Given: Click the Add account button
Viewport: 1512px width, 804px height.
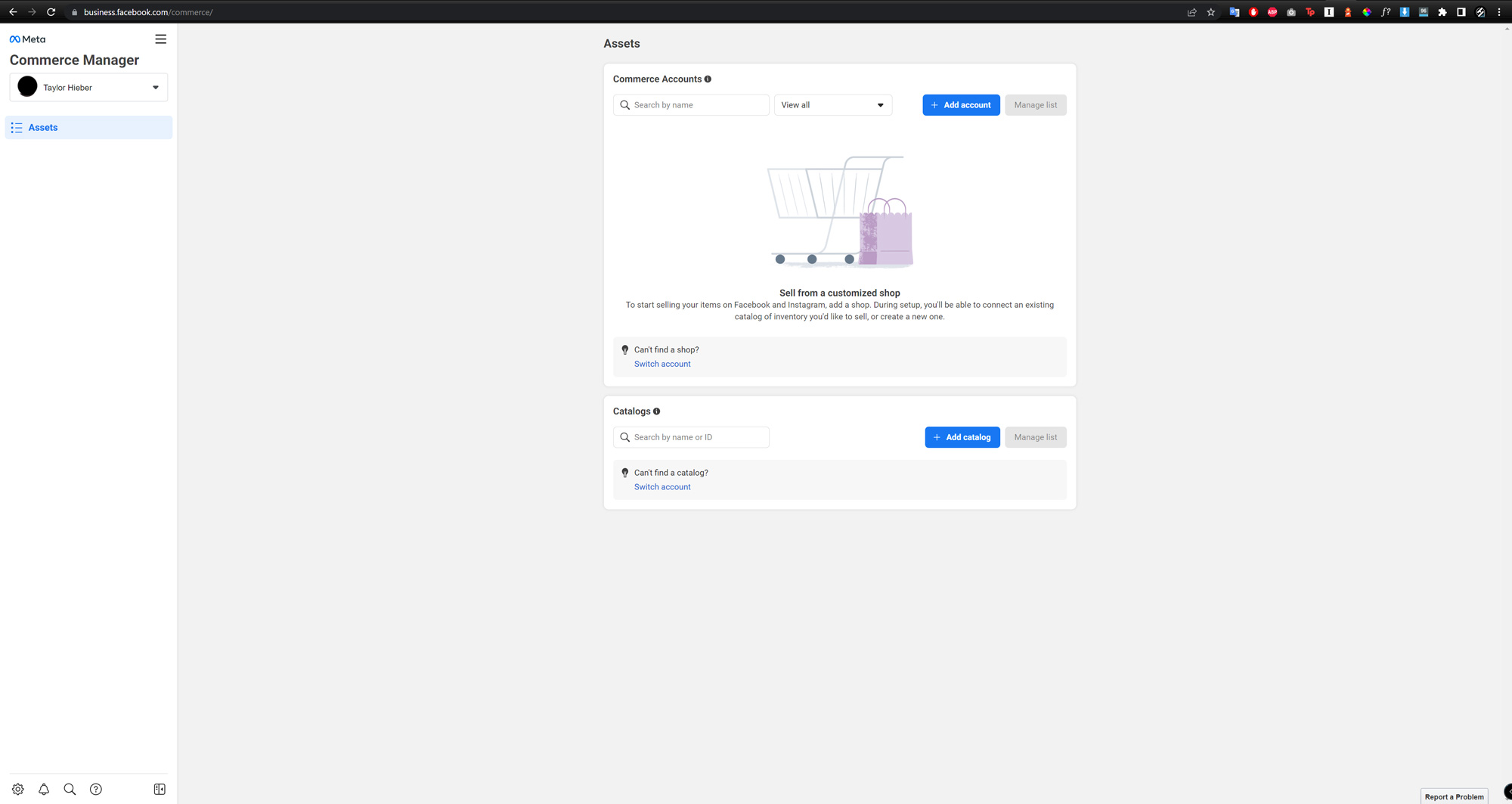Looking at the screenshot, I should point(961,105).
